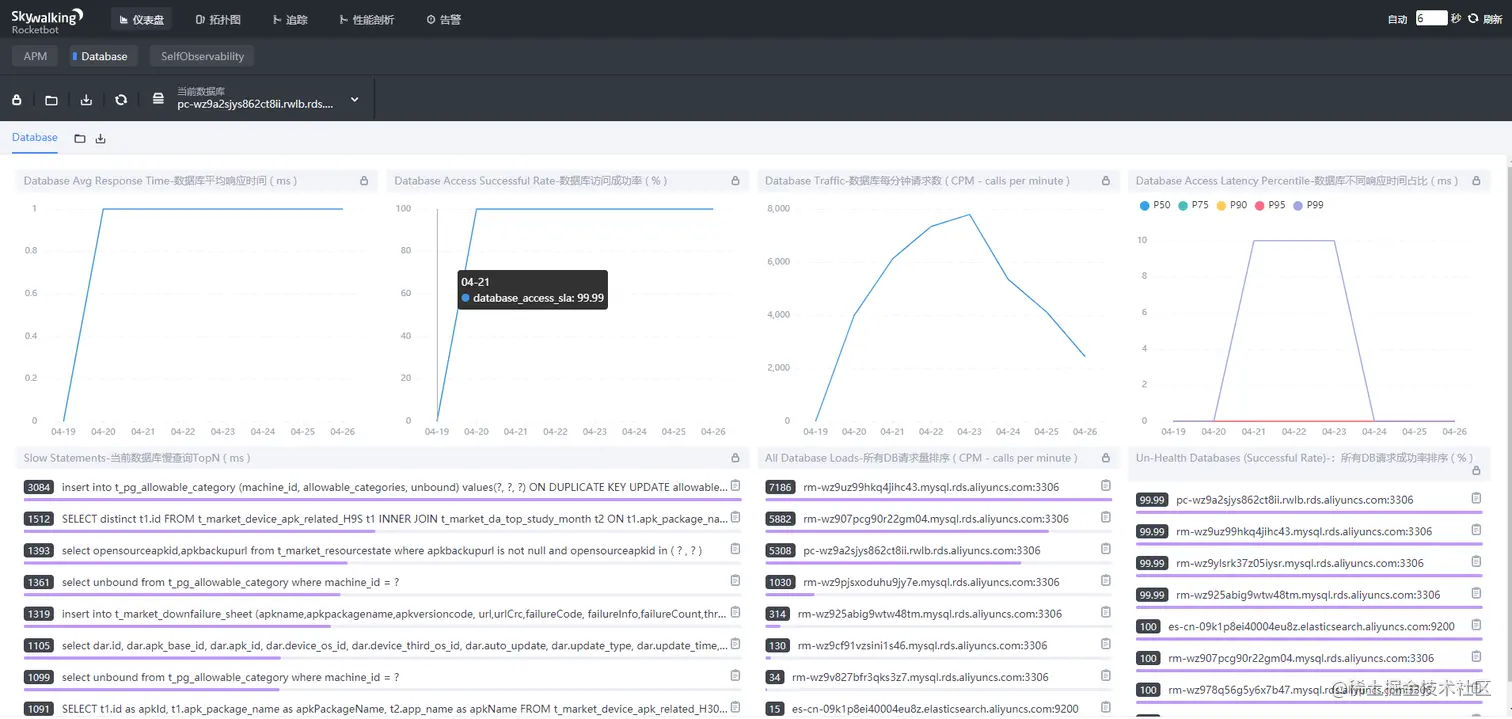Click the insert into t_market_downfailure_sheet statement
The image size is (1512, 719).
(x=394, y=614)
